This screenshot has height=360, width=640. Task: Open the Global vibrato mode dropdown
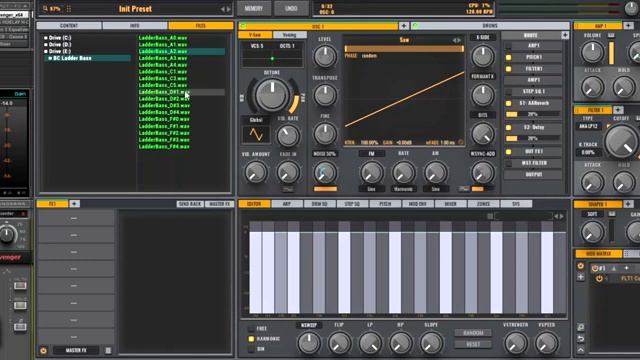[x=256, y=120]
